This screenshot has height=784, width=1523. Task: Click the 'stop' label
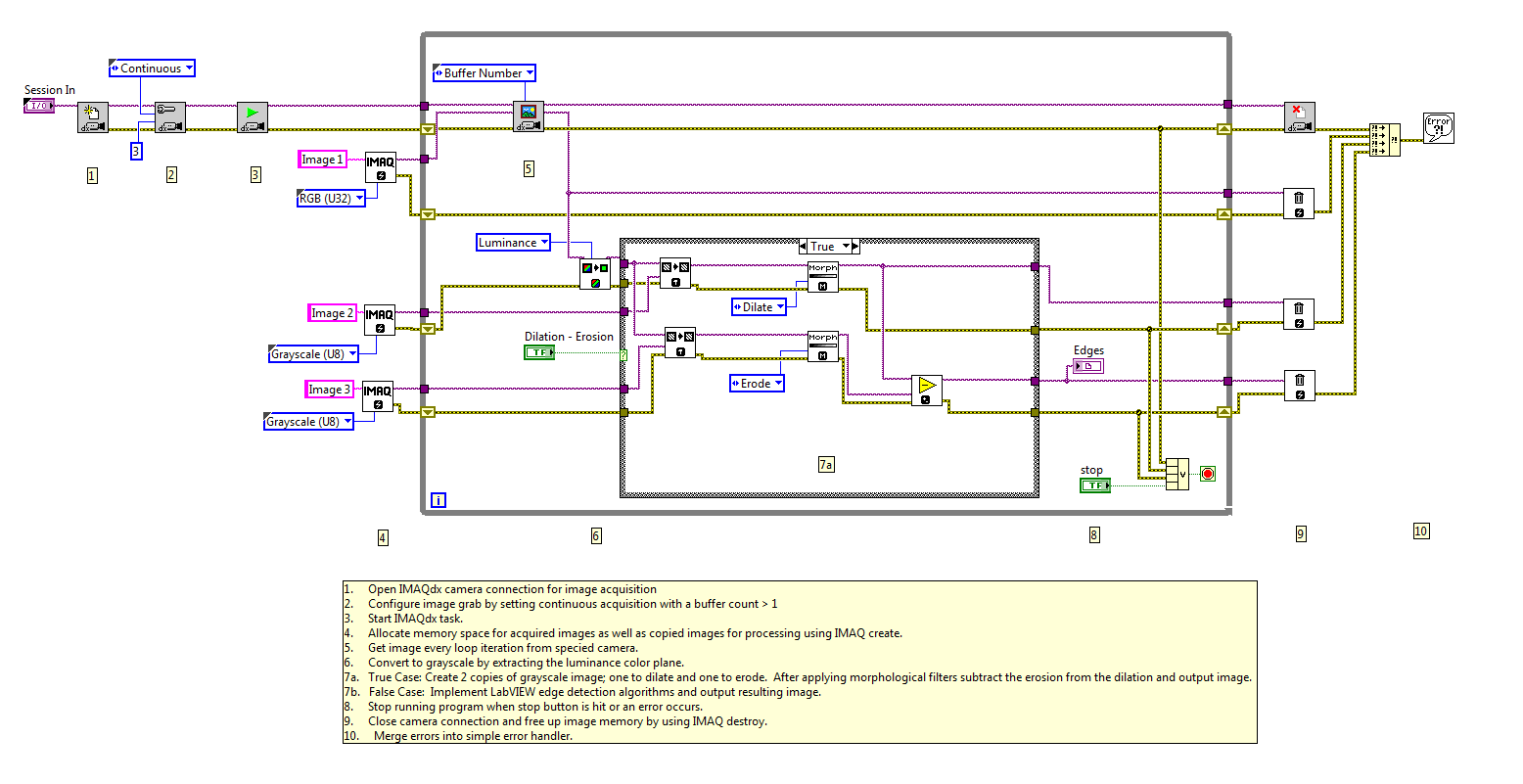(1091, 470)
